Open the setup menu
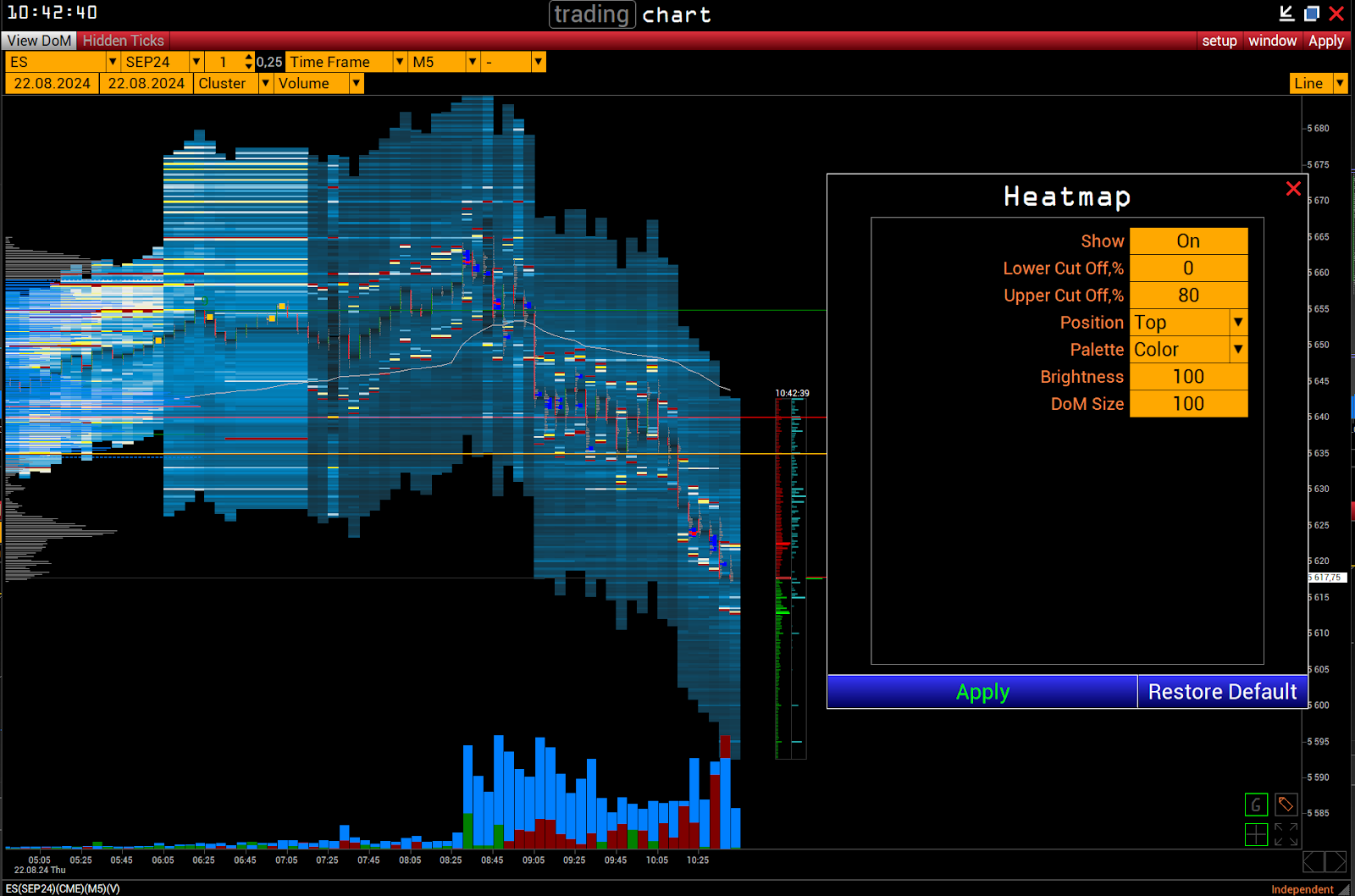Screen dimensions: 1355x896 pyautogui.click(x=1219, y=41)
